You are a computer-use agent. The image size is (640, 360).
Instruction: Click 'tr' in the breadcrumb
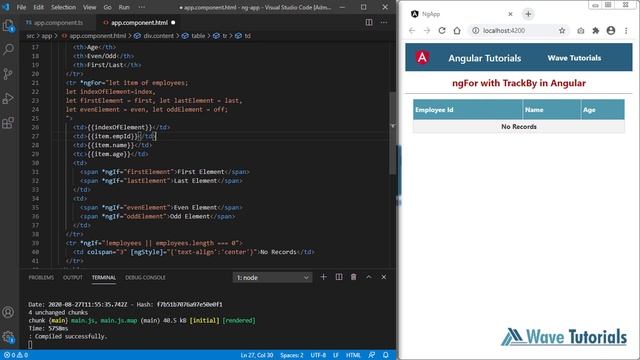tap(224, 36)
